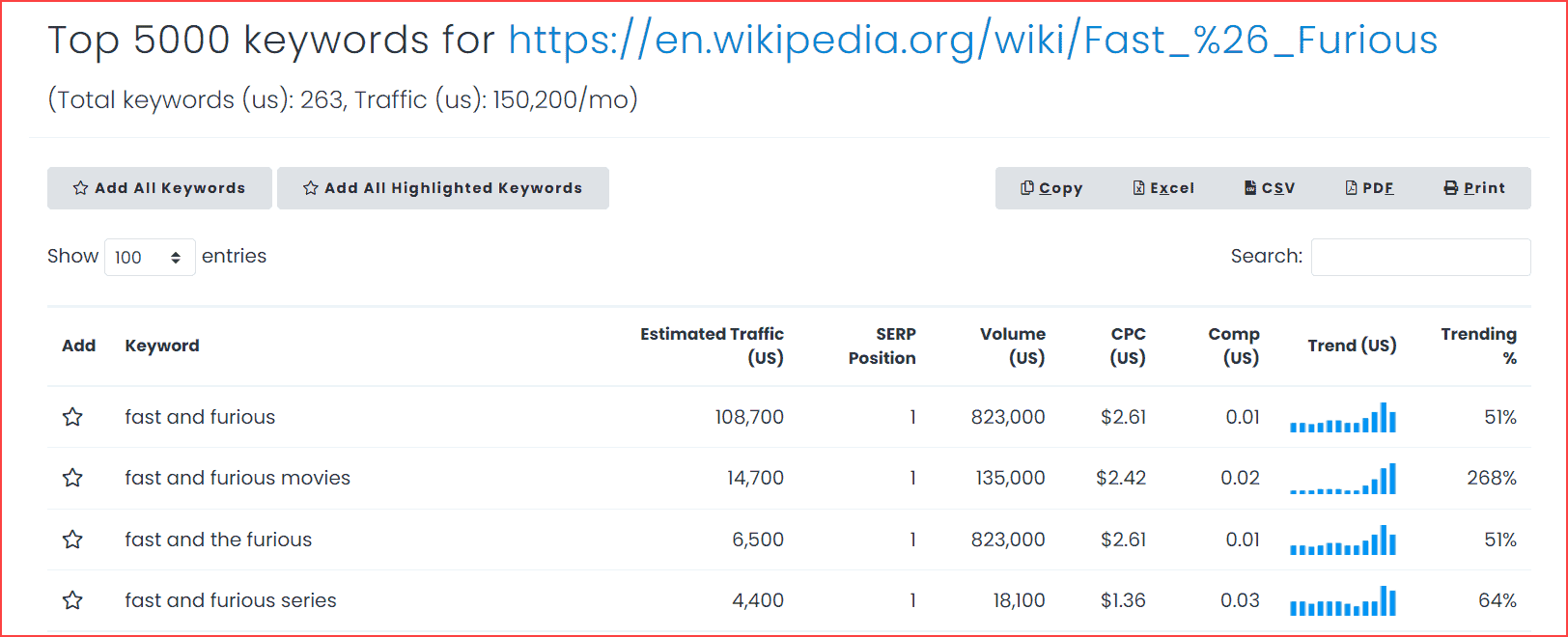Star the 'fast and furious series' keyword
Screen dimensions: 1568x637
[72, 600]
